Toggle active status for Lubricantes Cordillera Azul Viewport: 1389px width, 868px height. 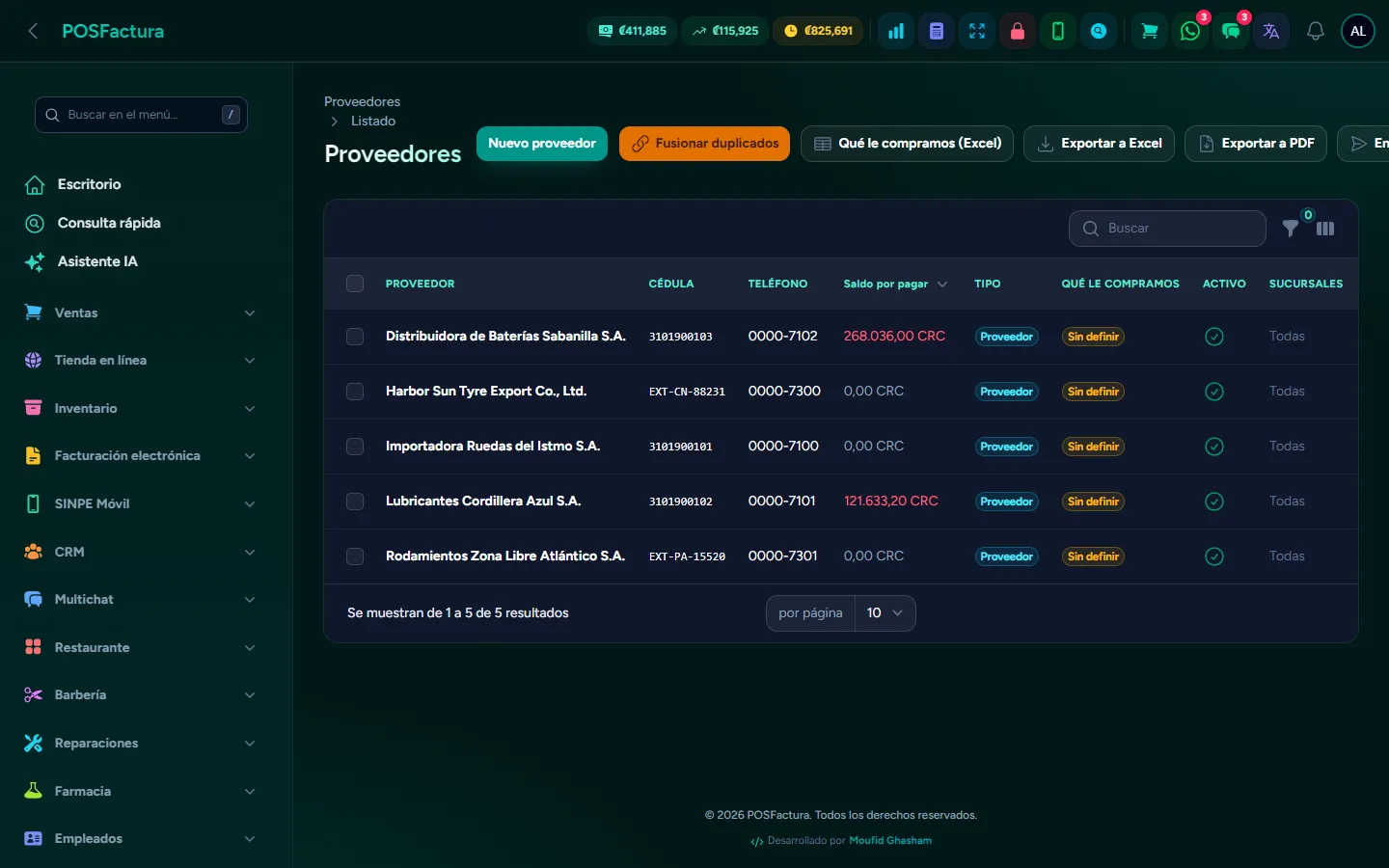tap(1214, 502)
